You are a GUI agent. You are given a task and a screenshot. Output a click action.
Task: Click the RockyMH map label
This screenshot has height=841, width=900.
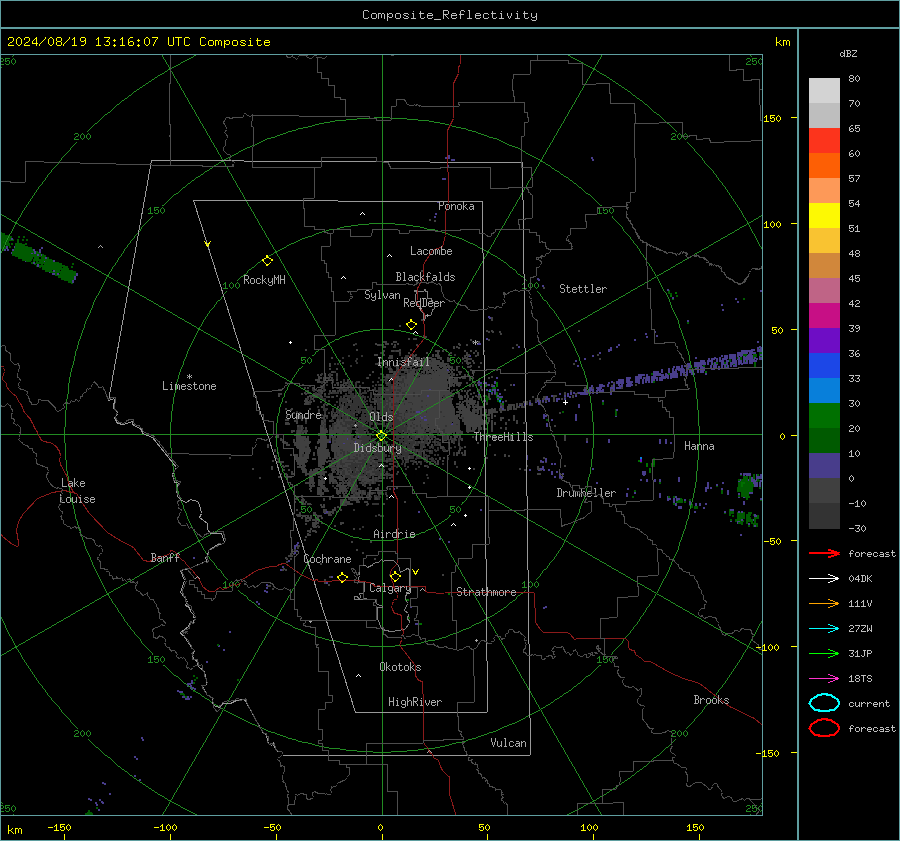click(264, 280)
